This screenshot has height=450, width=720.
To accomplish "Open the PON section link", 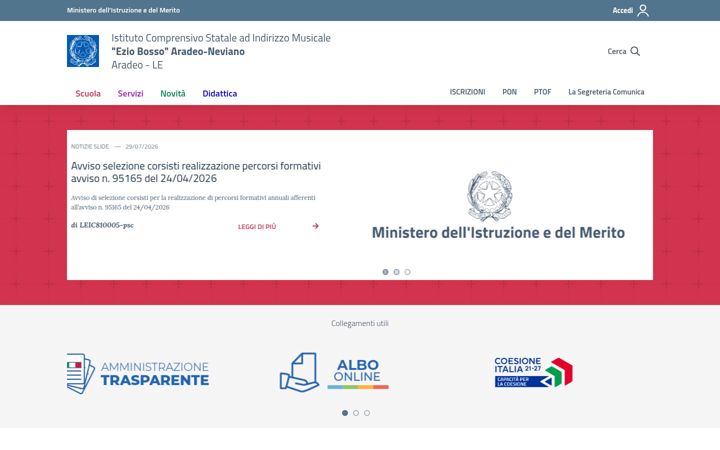I will 509,92.
